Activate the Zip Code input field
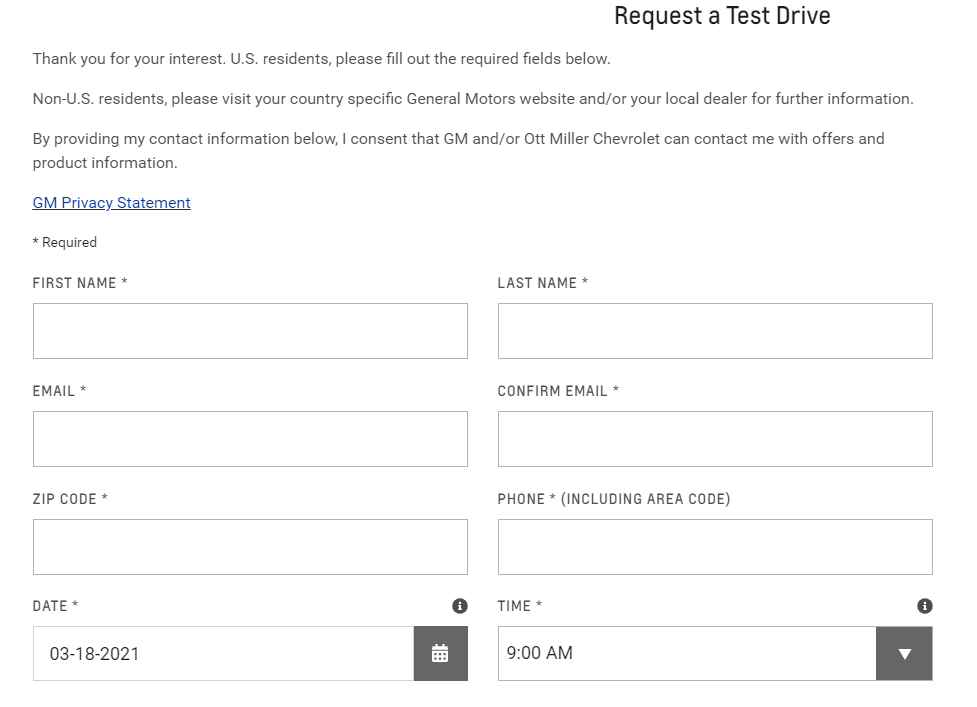 coord(250,547)
